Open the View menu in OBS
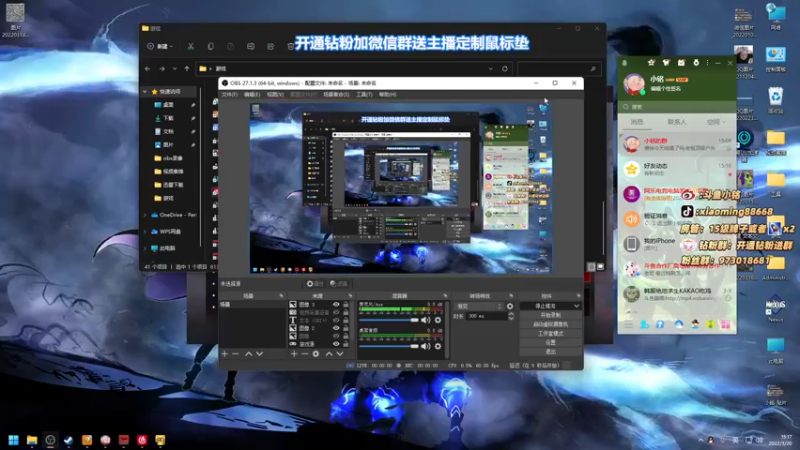This screenshot has width=800, height=450. coord(275,94)
